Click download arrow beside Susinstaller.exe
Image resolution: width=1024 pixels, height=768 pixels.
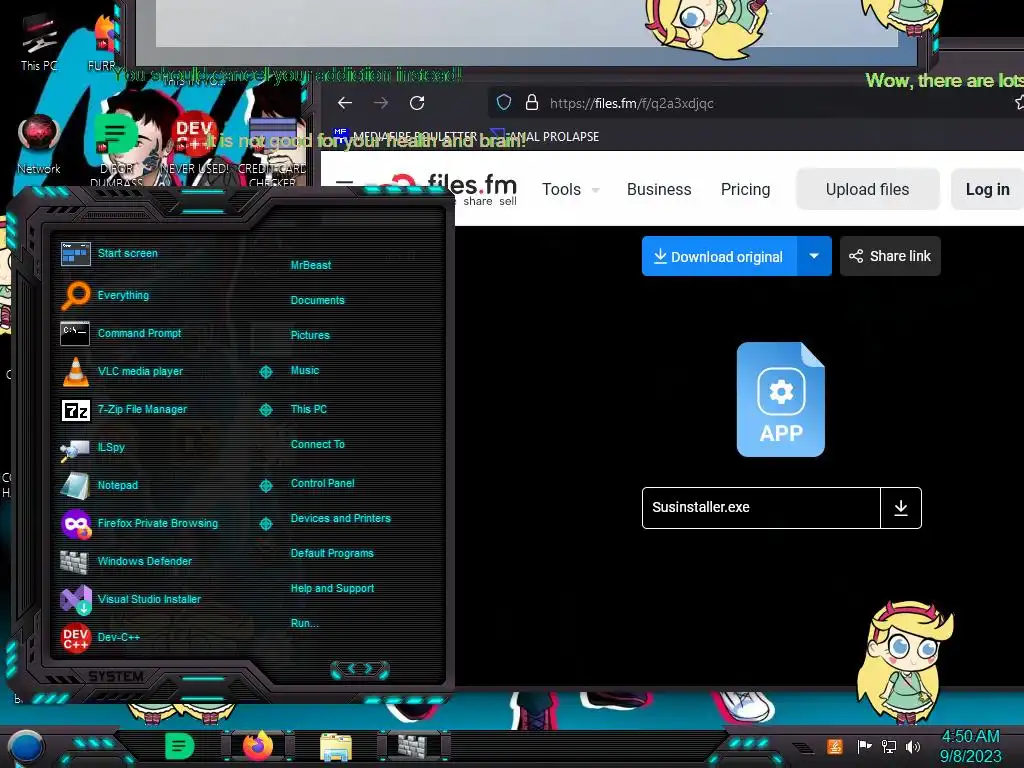(x=901, y=508)
